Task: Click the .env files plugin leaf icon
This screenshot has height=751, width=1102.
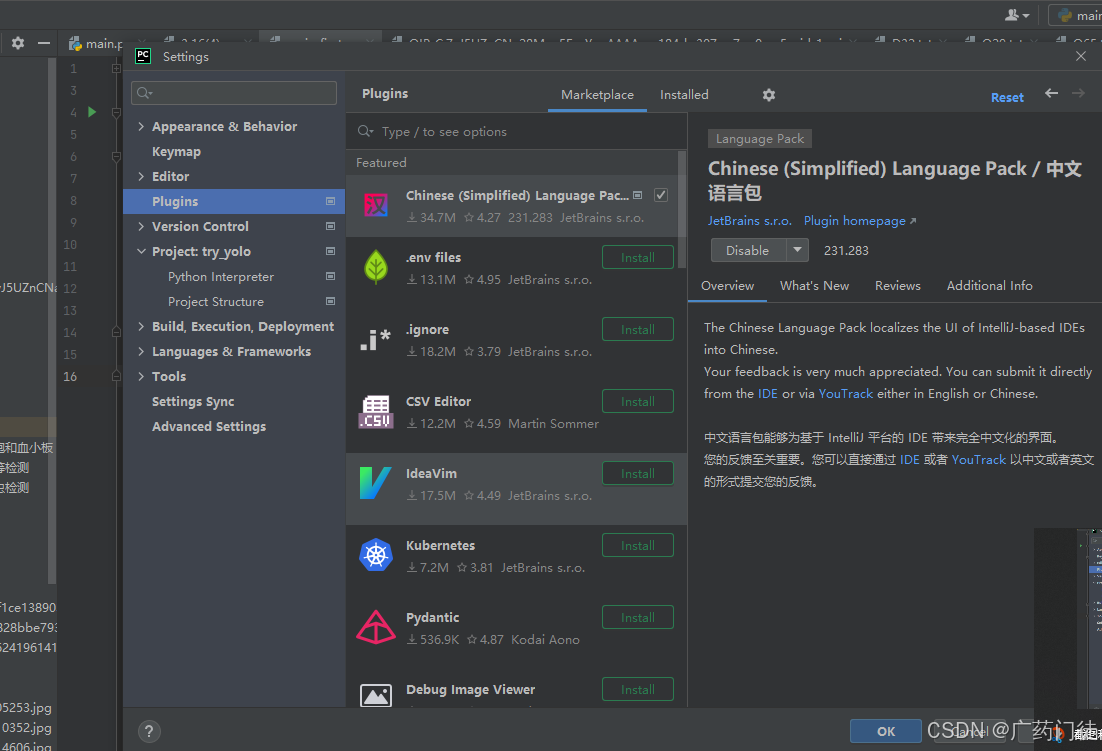Action: tap(376, 267)
